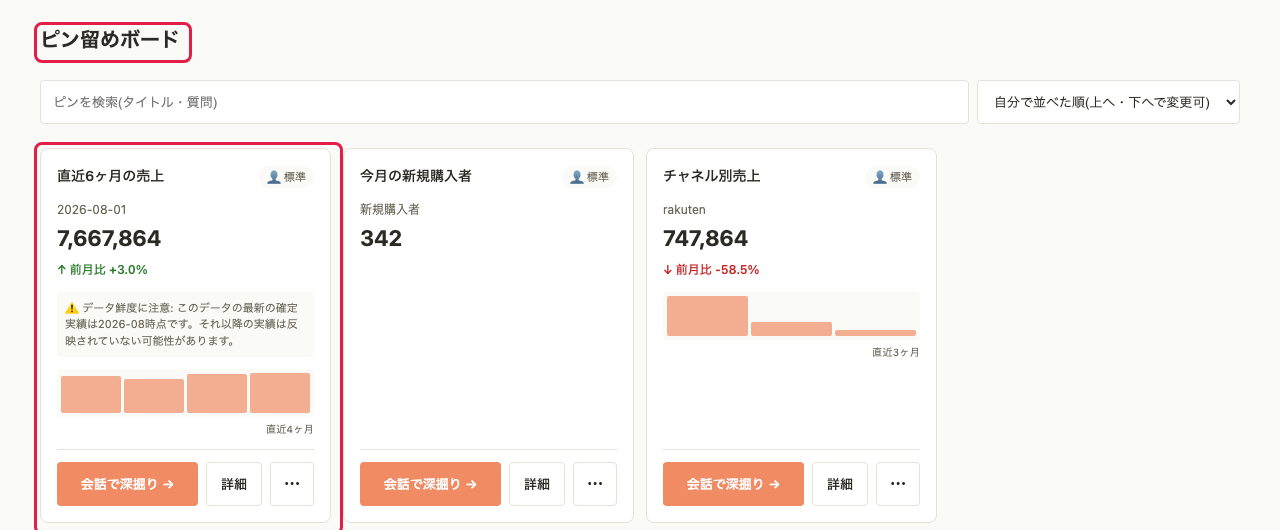Click the 前月比 +3.0% indicator

tap(102, 270)
